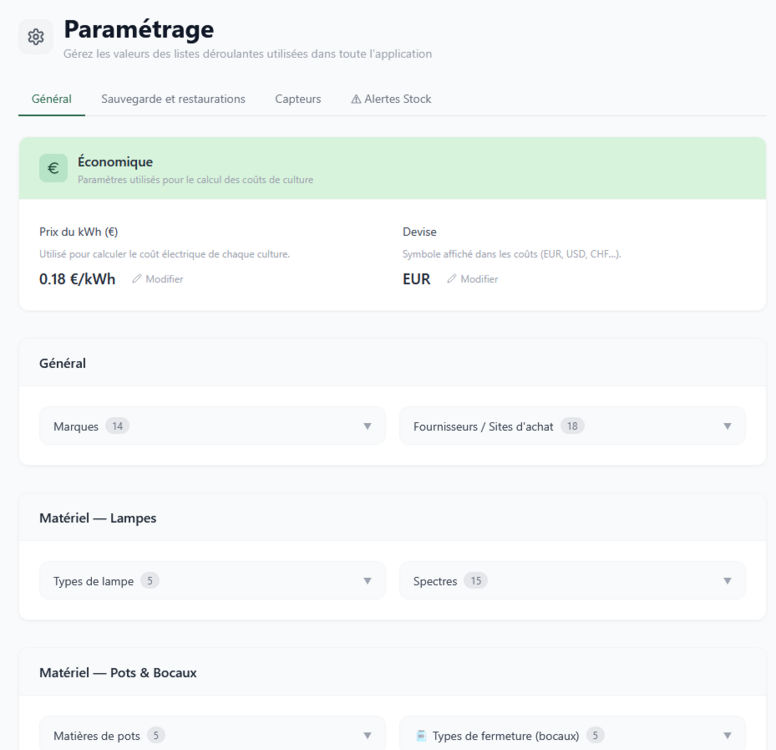Modify the Prix du kWh value
This screenshot has width=776, height=750.
pos(158,279)
